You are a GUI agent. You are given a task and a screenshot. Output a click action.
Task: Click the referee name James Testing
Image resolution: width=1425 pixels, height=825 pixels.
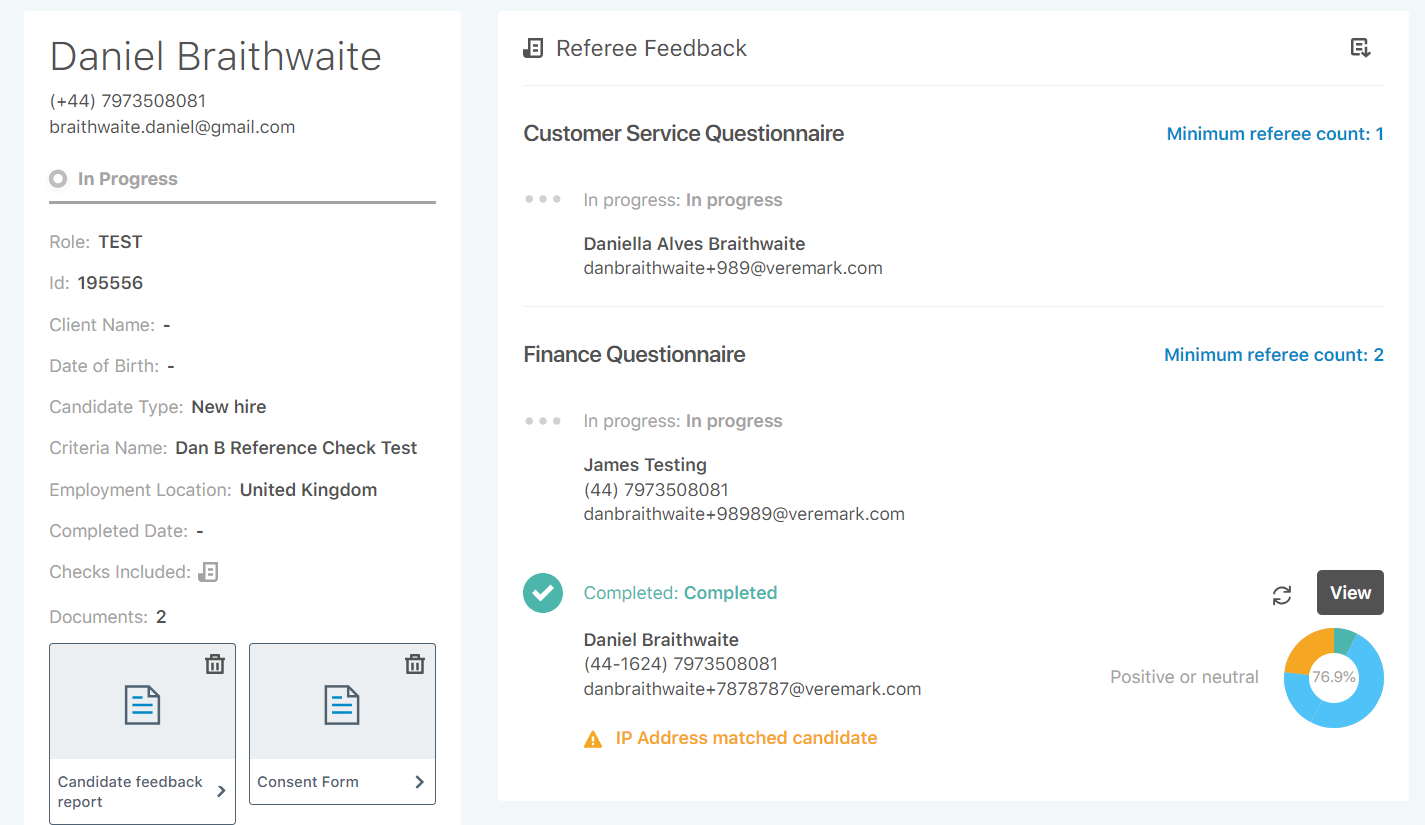pos(645,465)
